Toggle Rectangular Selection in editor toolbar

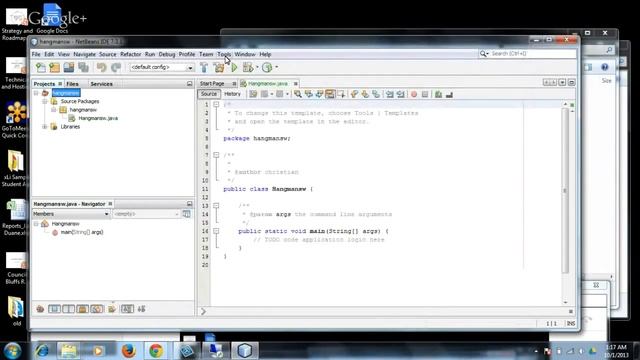341,94
